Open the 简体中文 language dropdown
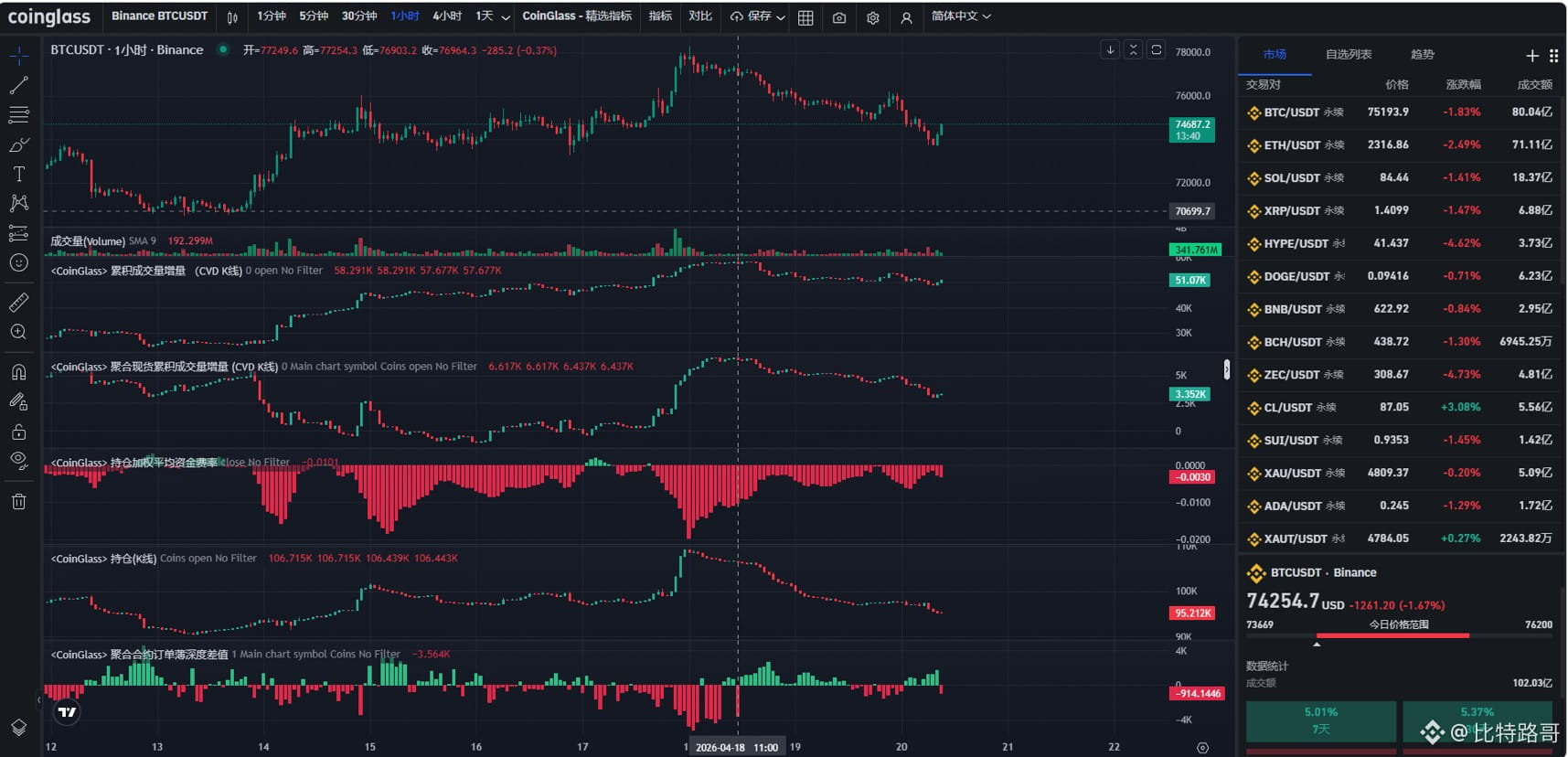Image resolution: width=1568 pixels, height=757 pixels. pyautogui.click(x=961, y=16)
